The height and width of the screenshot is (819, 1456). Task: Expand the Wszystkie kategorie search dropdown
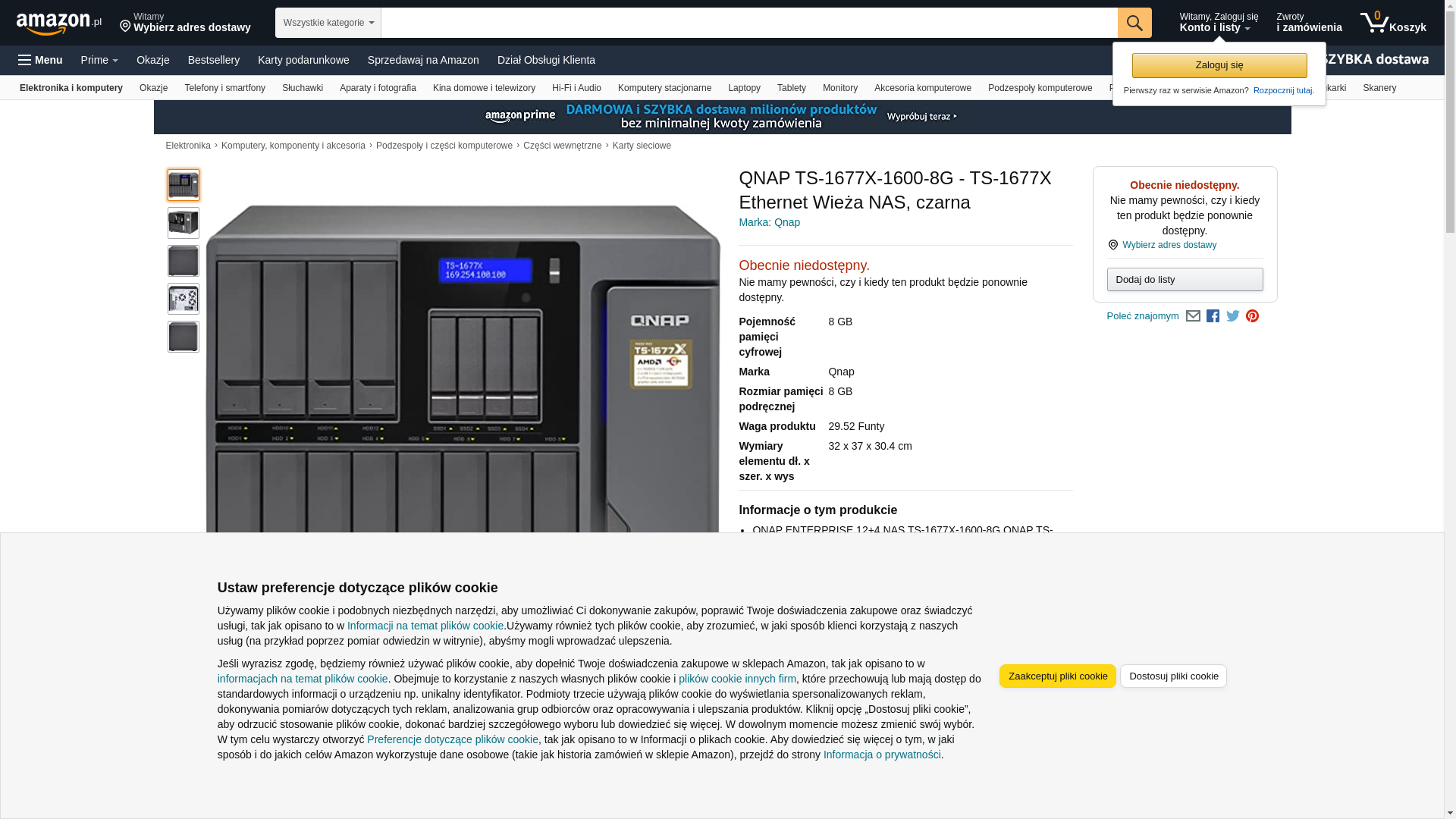328,23
